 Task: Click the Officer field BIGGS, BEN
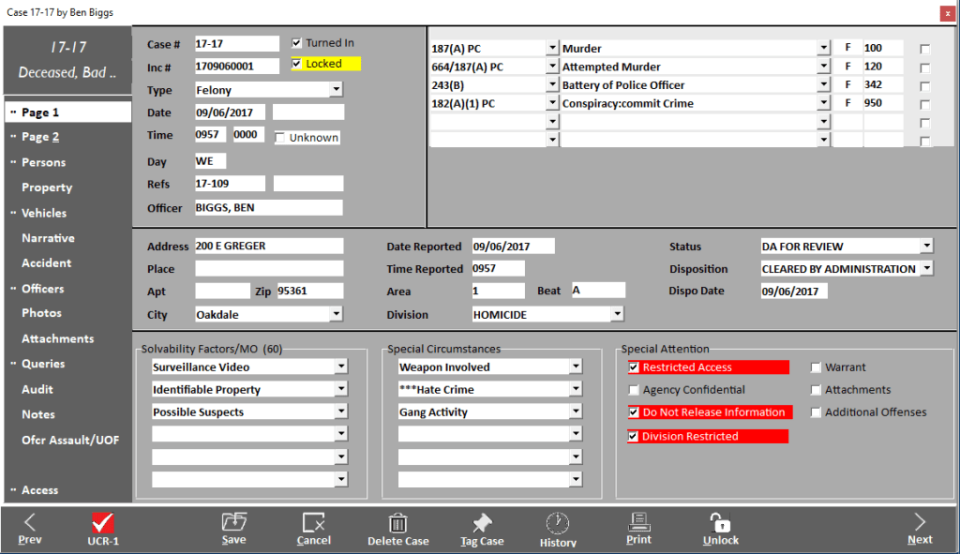[269, 208]
